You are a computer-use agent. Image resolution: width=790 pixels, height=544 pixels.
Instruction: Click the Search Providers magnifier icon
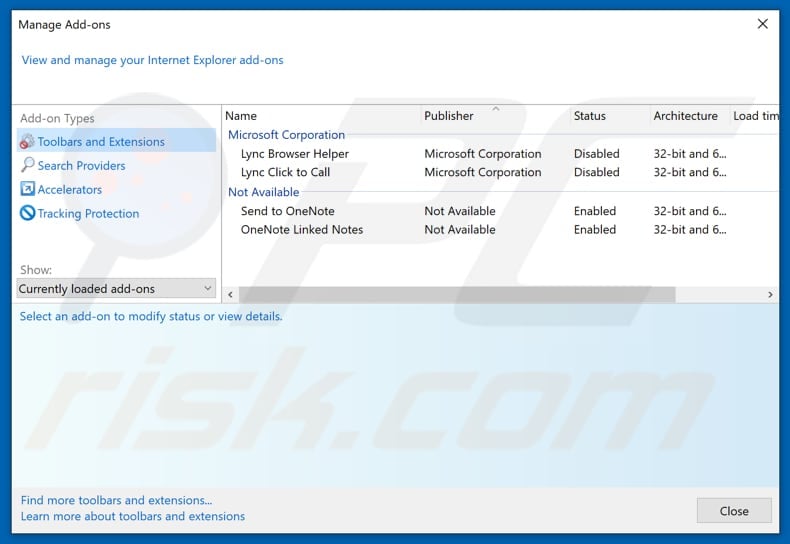[x=27, y=165]
